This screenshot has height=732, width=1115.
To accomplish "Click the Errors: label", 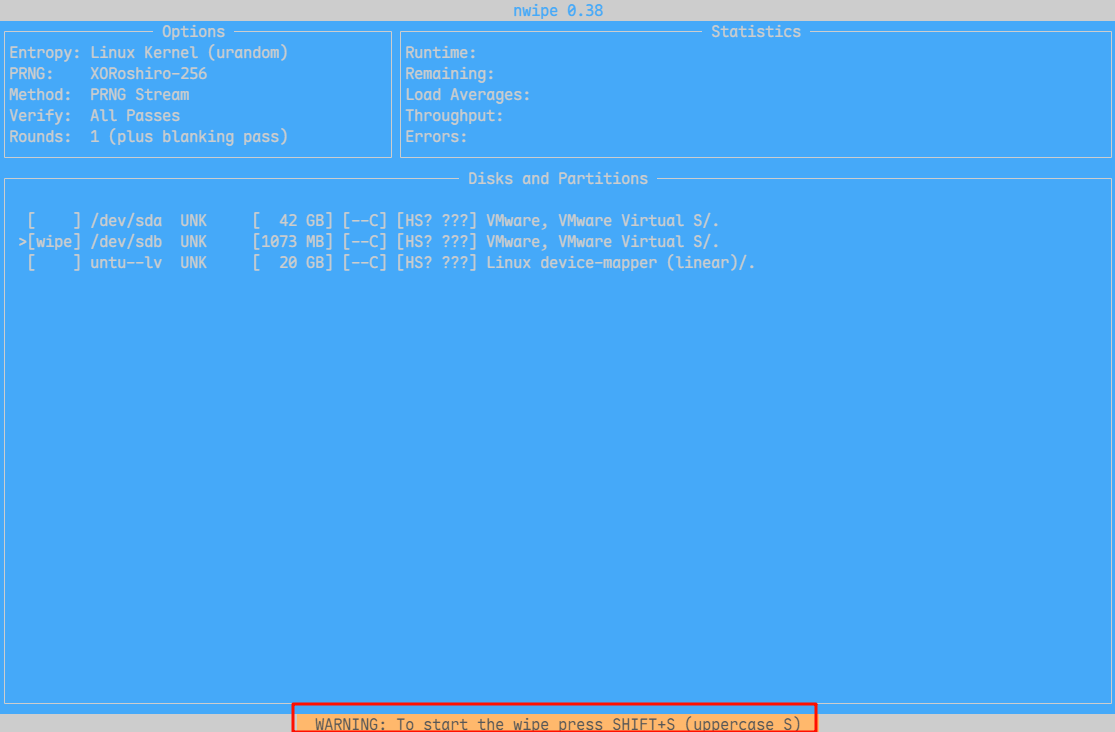I will pos(437,137).
